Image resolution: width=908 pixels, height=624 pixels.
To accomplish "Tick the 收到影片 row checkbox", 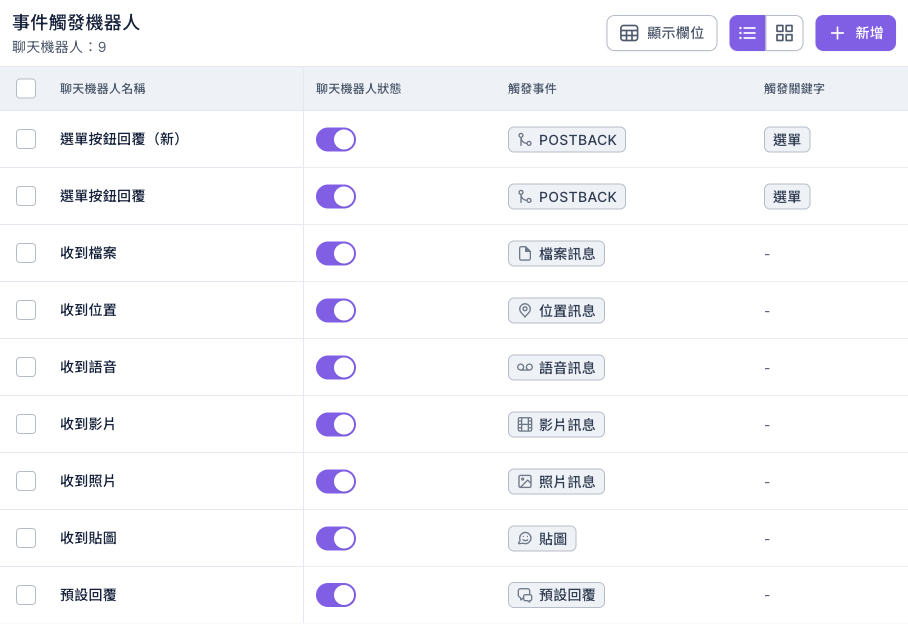I will point(26,424).
